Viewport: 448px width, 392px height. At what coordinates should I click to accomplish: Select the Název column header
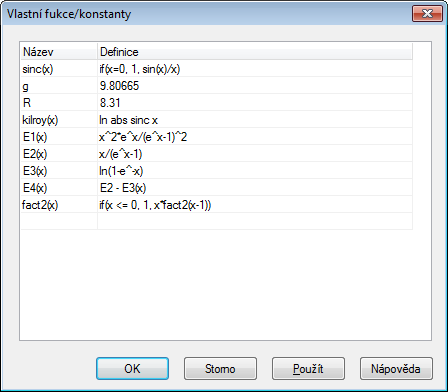(59, 52)
